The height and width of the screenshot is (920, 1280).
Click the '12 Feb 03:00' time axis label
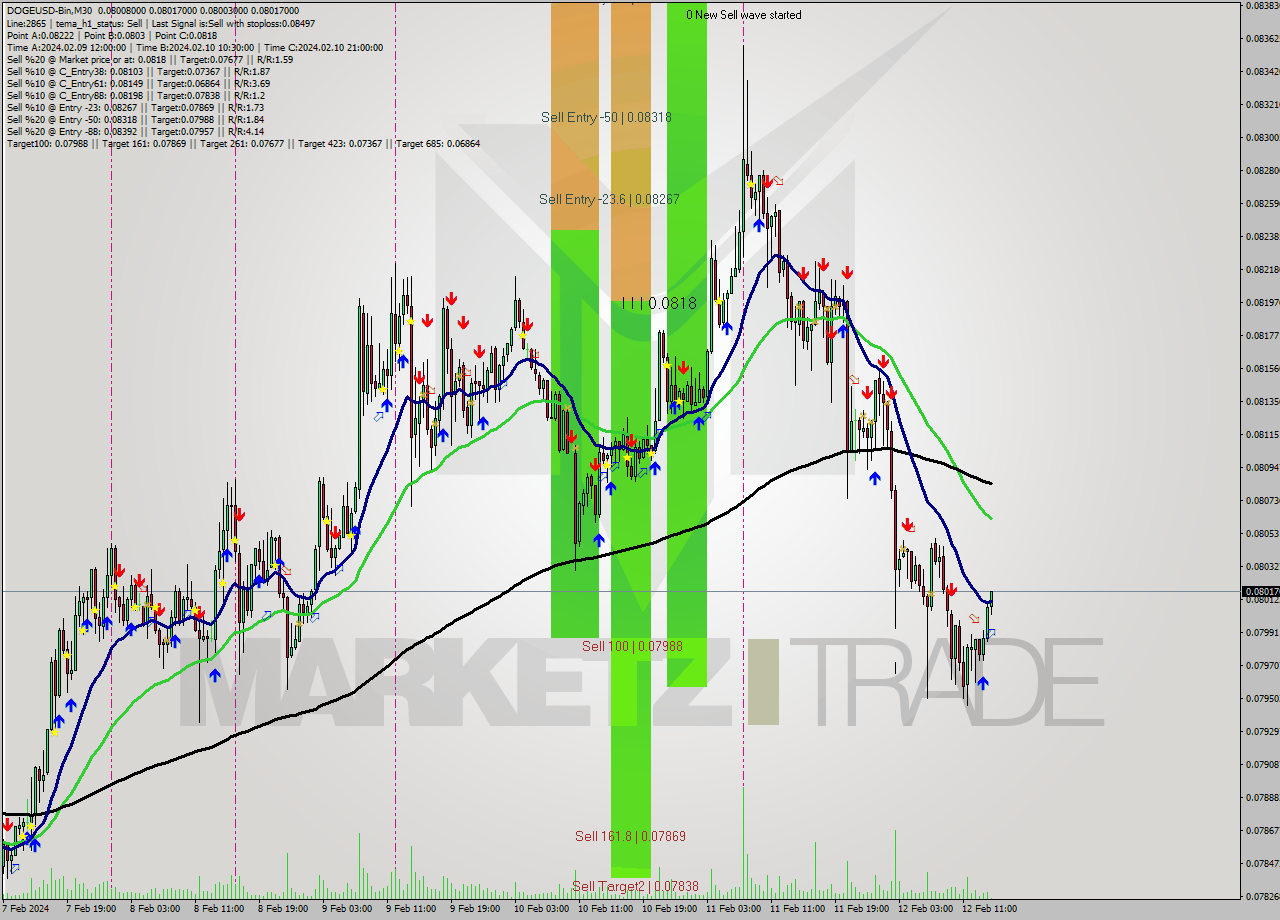coord(925,909)
